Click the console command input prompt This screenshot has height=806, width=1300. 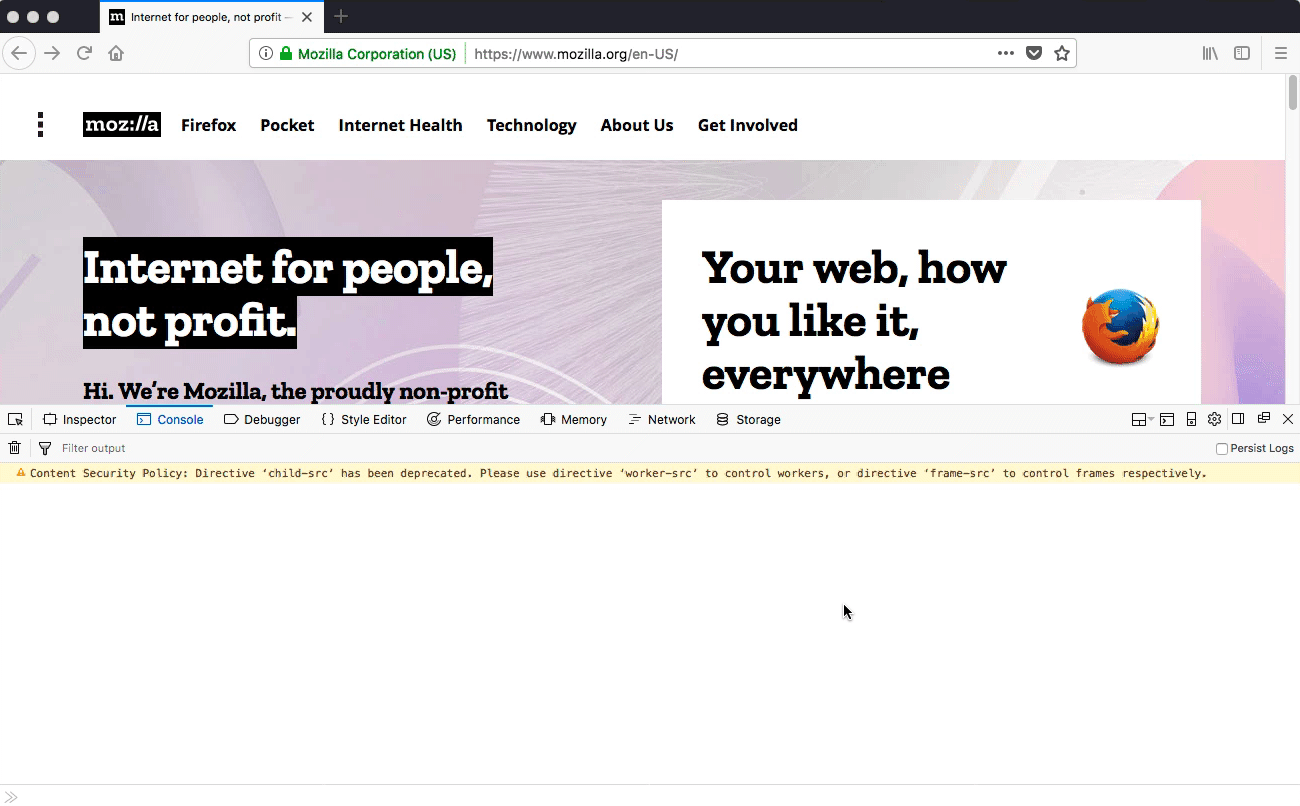point(650,796)
